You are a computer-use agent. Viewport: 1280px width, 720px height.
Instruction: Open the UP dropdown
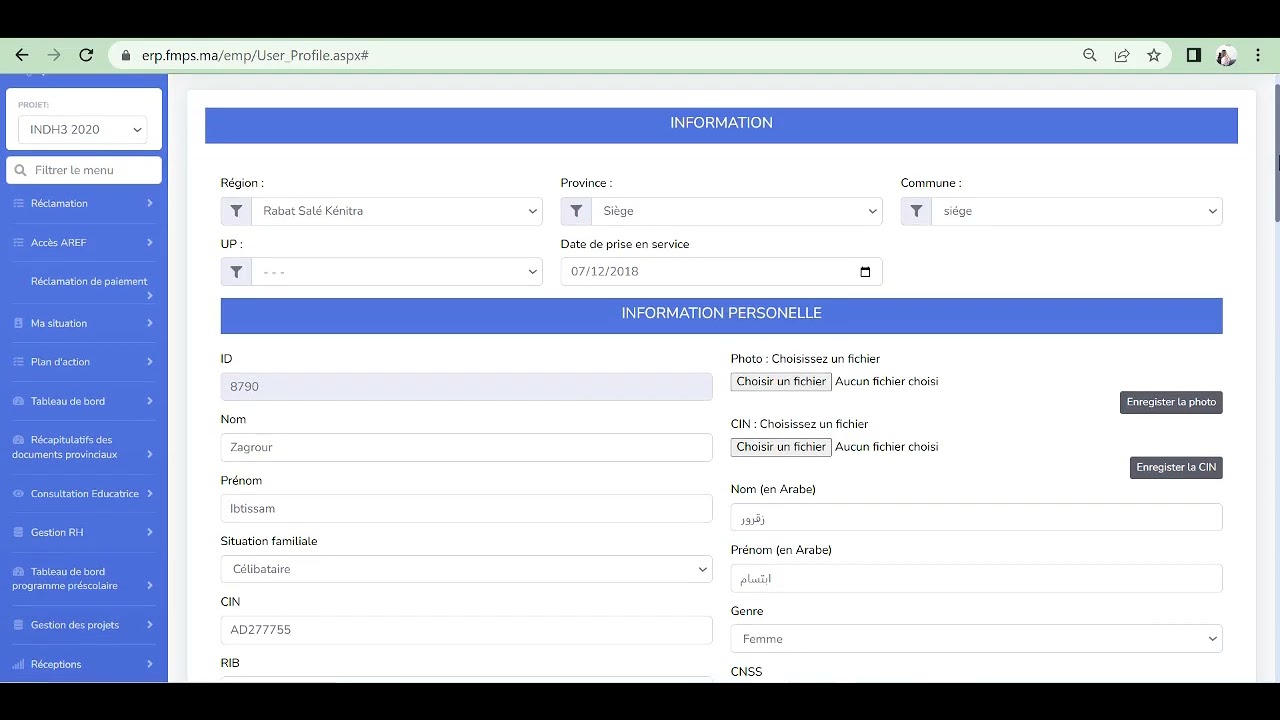coord(397,272)
